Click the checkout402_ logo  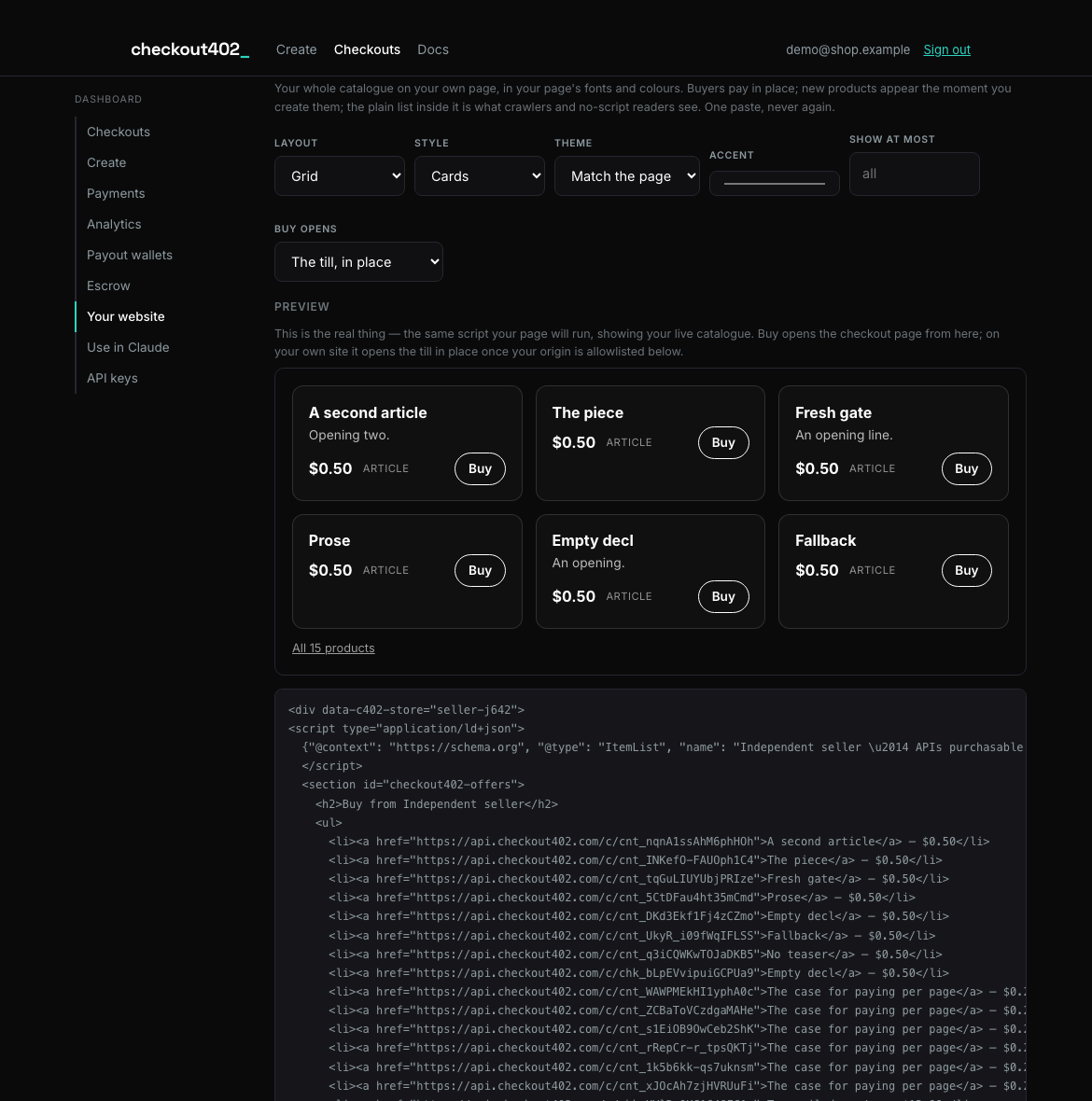[x=189, y=49]
